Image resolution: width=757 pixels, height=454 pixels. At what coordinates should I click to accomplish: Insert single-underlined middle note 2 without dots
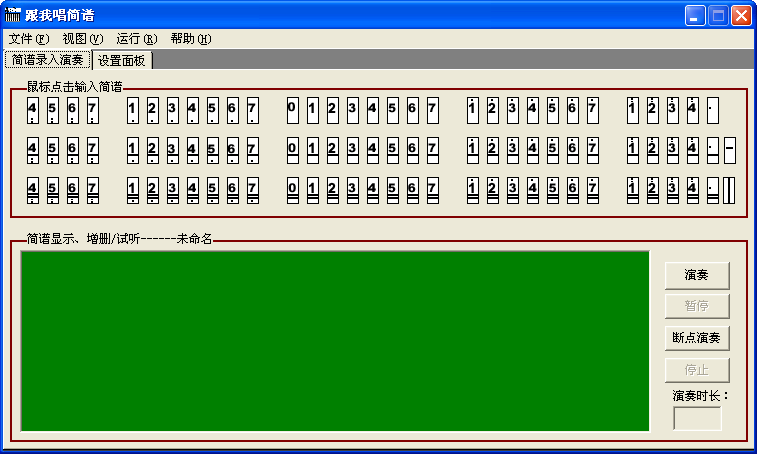[333, 151]
